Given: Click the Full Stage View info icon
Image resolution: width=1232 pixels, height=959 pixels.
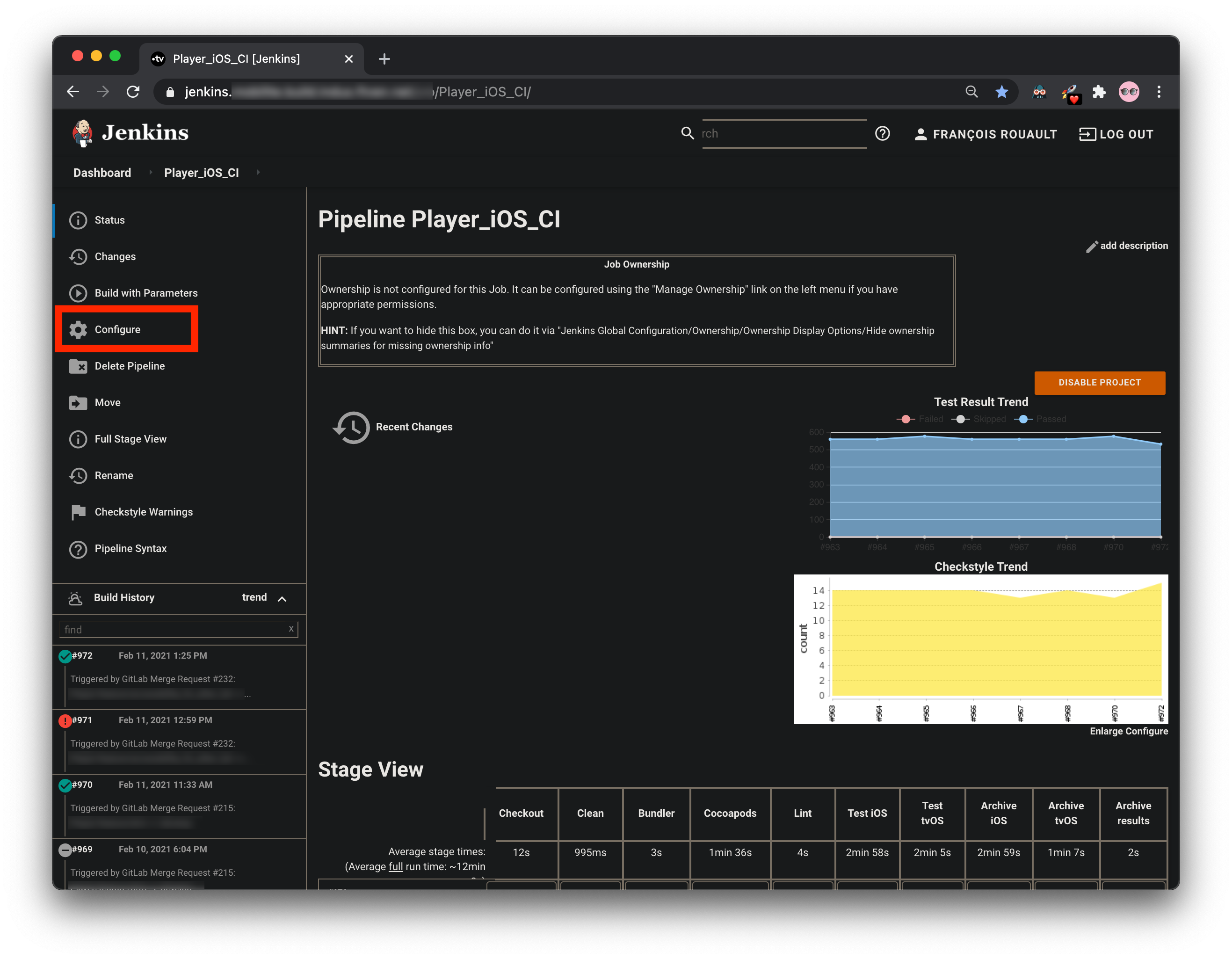Looking at the screenshot, I should tap(78, 439).
